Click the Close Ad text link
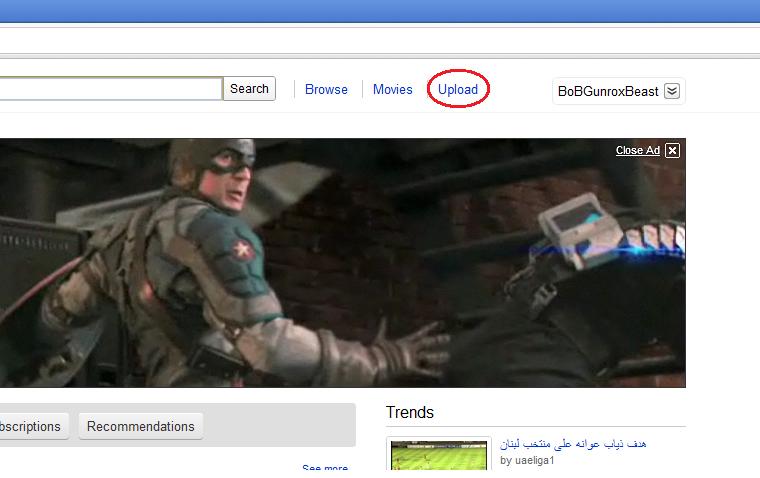Image resolution: width=760 pixels, height=478 pixels. tap(637, 150)
